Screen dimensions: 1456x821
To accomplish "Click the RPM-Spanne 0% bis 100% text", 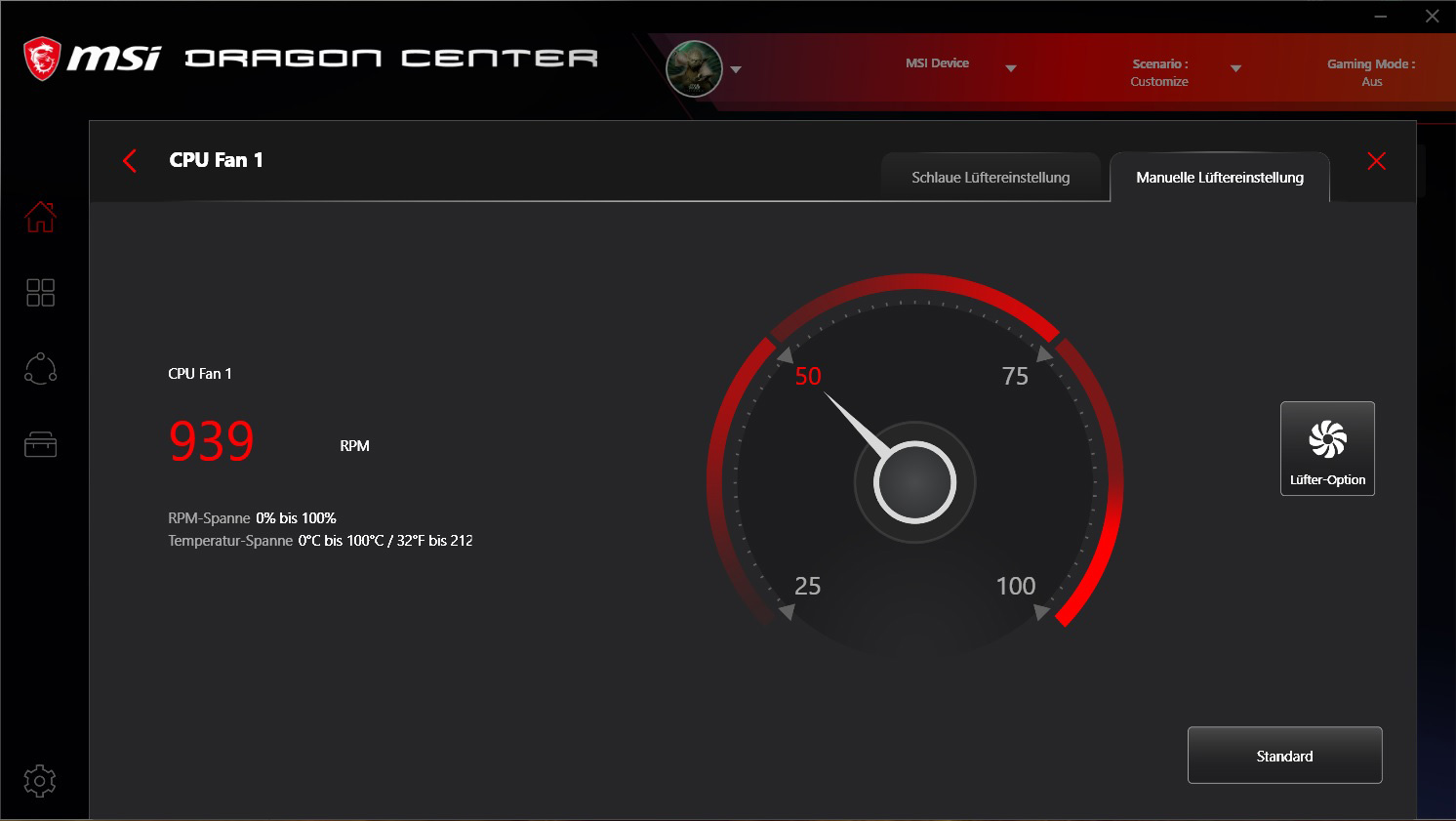I will pos(252,518).
